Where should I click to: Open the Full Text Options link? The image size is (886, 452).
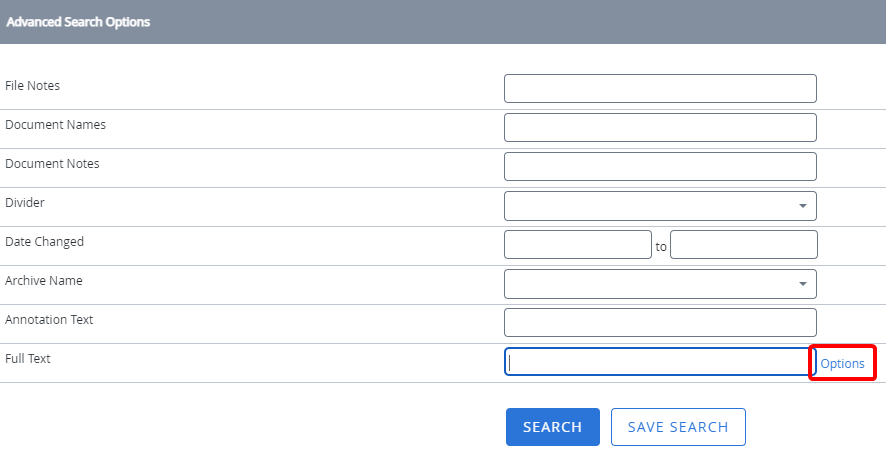pyautogui.click(x=842, y=363)
